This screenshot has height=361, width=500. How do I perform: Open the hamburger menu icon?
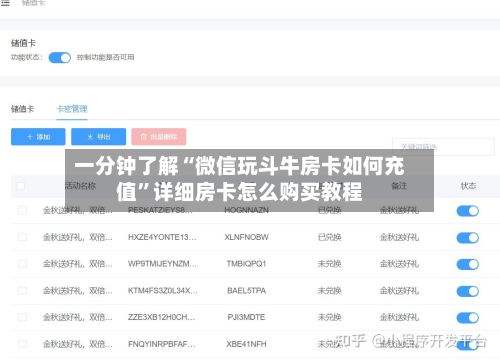click(x=5, y=3)
